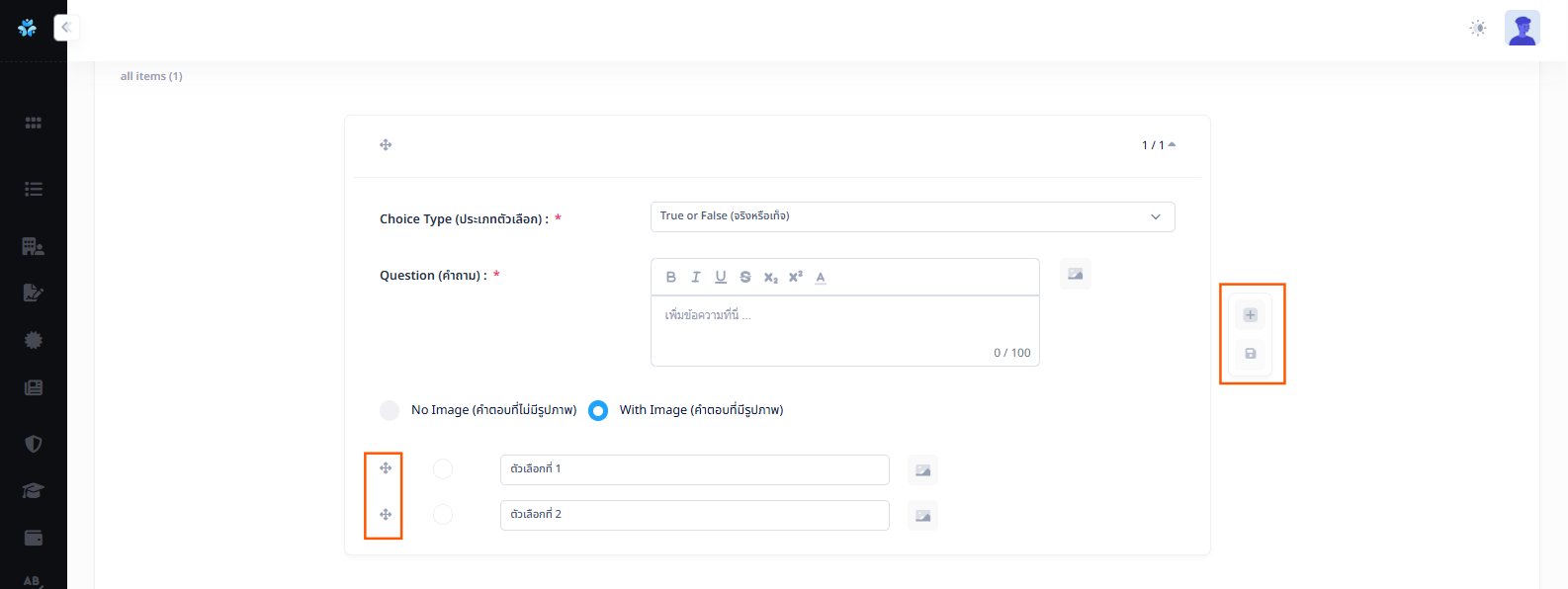Viewport: 1568px width, 589px height.
Task: Click the subscript formatting icon
Action: tap(770, 278)
